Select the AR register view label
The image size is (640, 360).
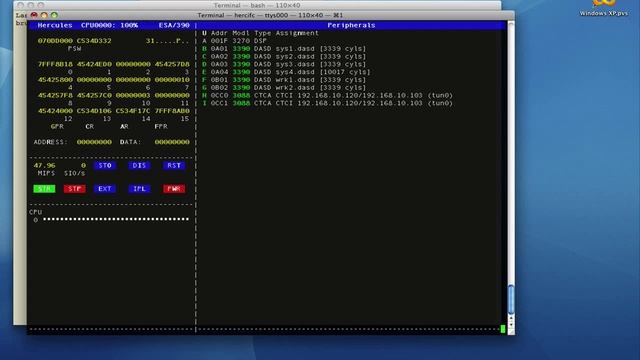click(124, 127)
